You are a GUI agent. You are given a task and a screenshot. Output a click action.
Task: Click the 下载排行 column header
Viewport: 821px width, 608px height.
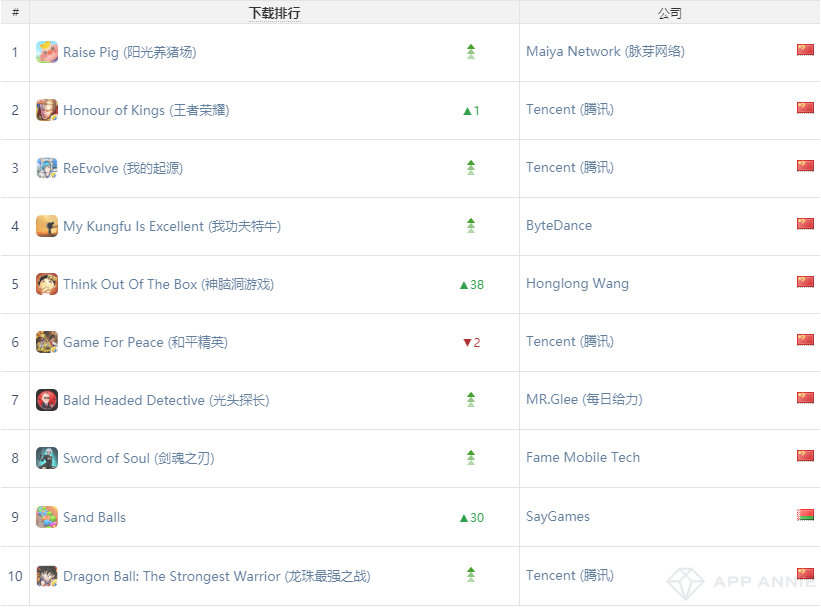274,13
